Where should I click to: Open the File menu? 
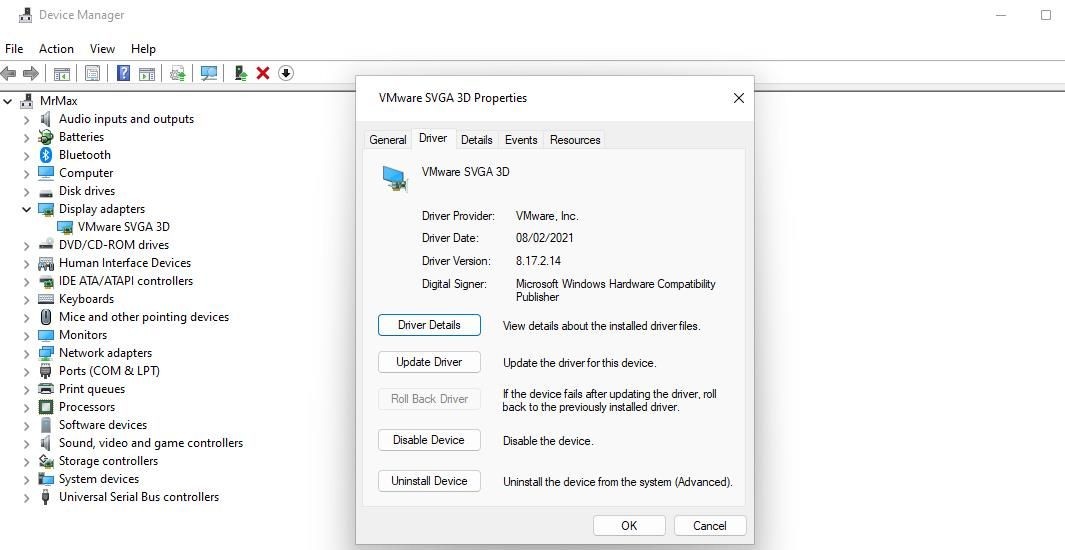click(14, 49)
